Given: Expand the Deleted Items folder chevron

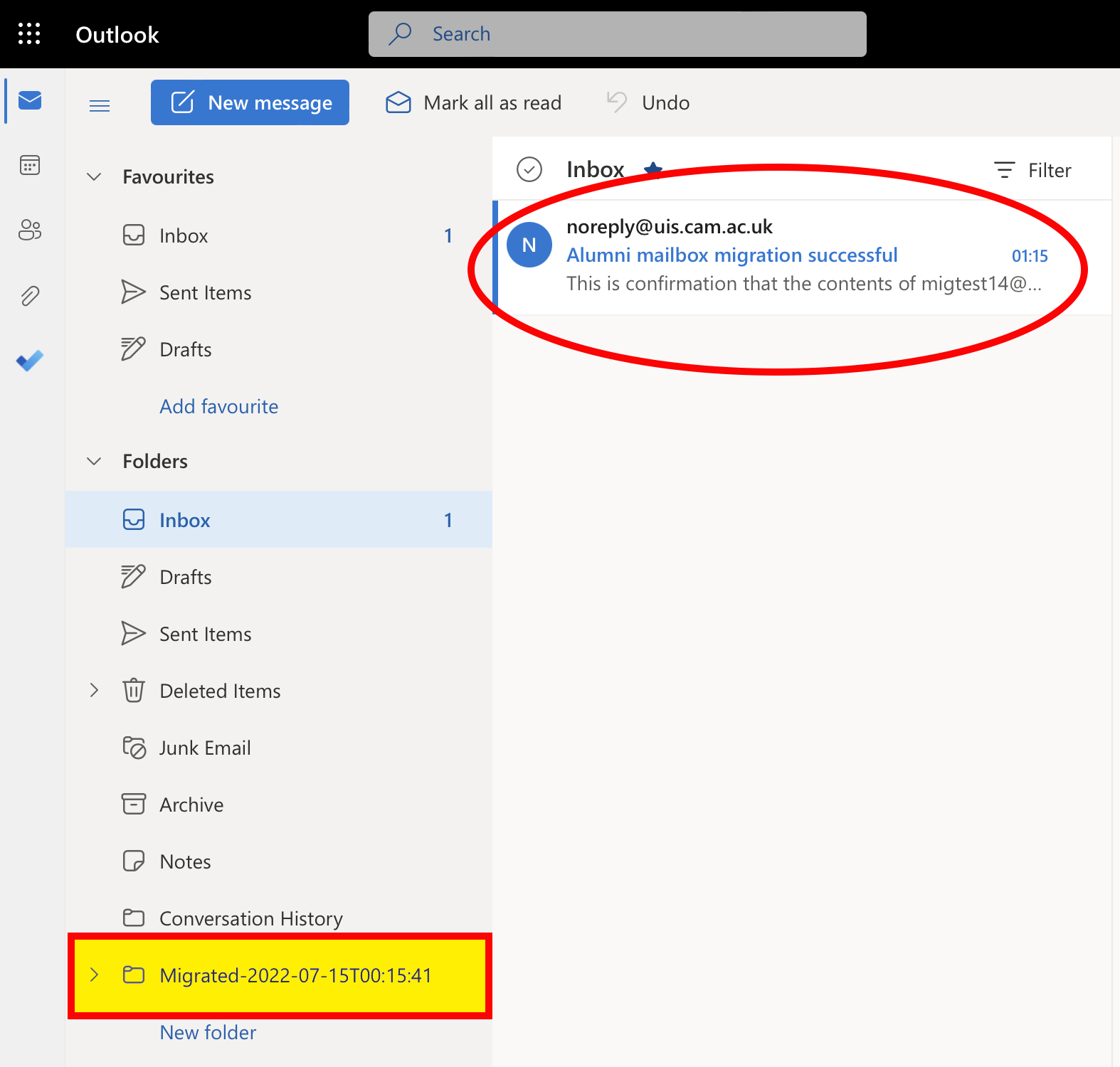Looking at the screenshot, I should [94, 690].
